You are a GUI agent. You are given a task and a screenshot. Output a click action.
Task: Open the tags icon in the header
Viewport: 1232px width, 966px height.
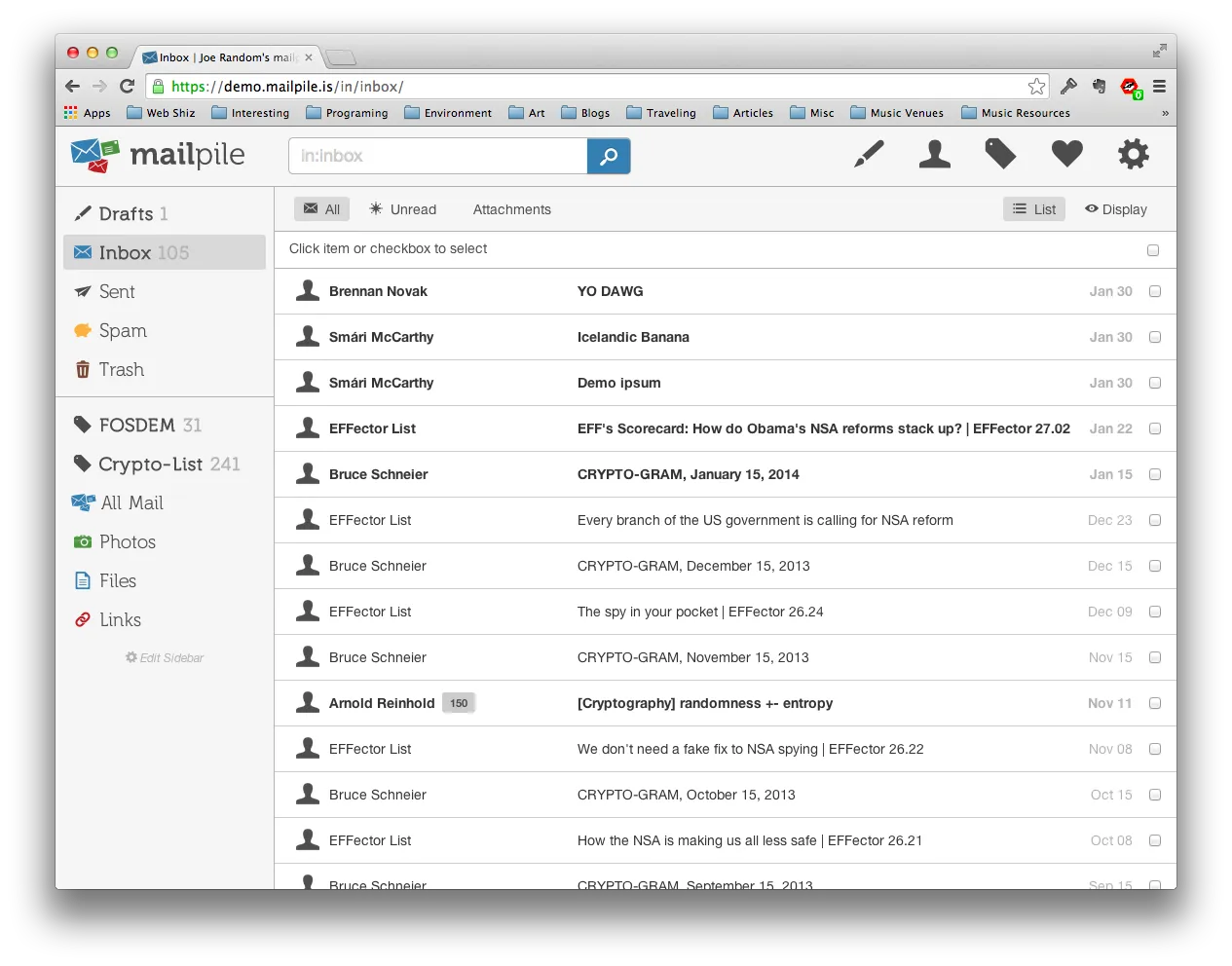(x=1001, y=154)
